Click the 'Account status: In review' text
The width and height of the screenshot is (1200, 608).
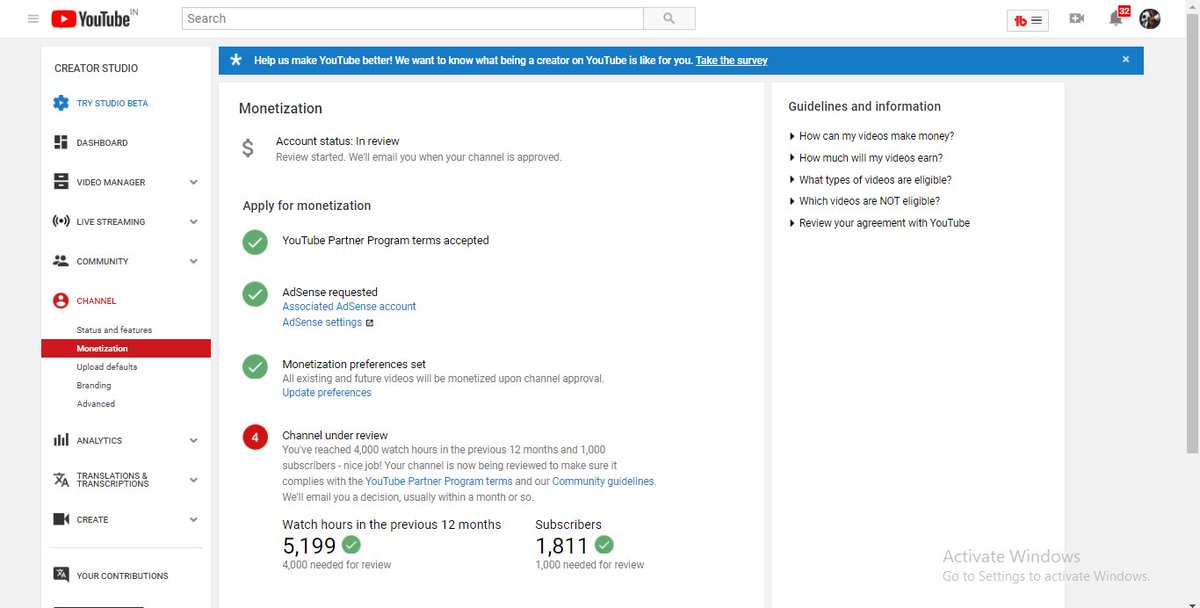click(337, 141)
